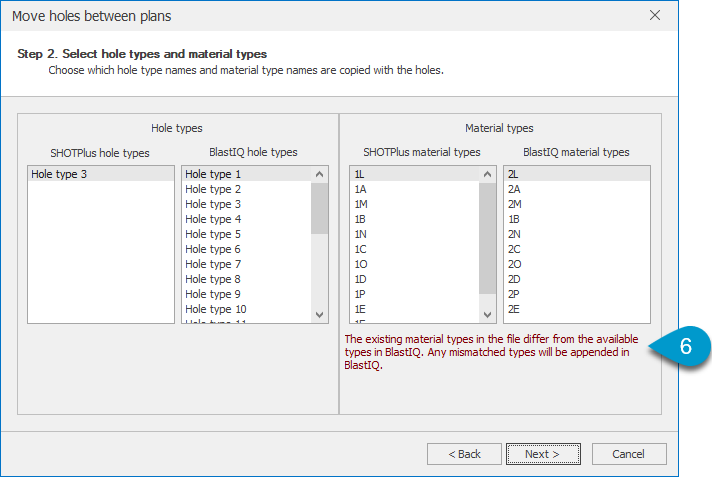712x477 pixels.
Task: Select material type 1C in SHOTPlus list
Action: [x=415, y=249]
